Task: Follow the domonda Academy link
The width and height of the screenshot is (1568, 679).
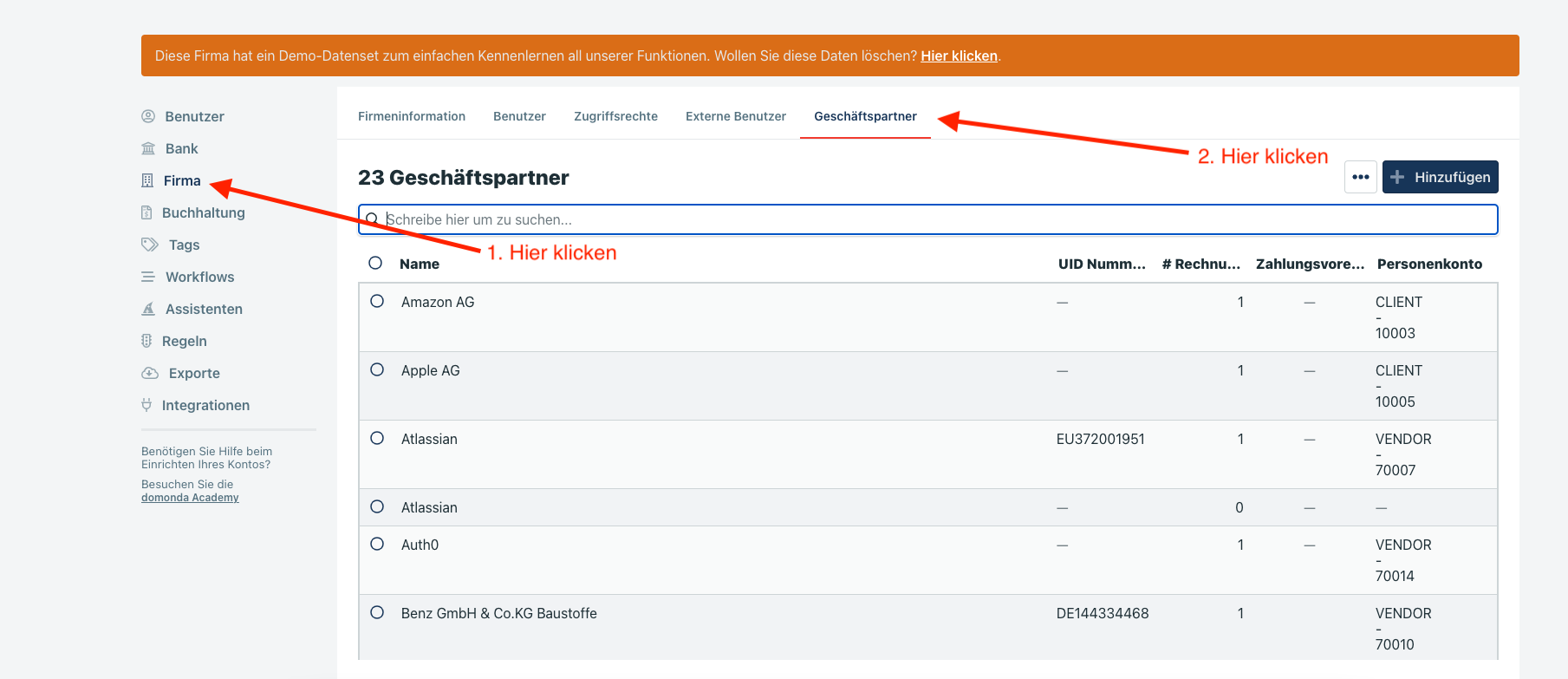Action: [190, 498]
